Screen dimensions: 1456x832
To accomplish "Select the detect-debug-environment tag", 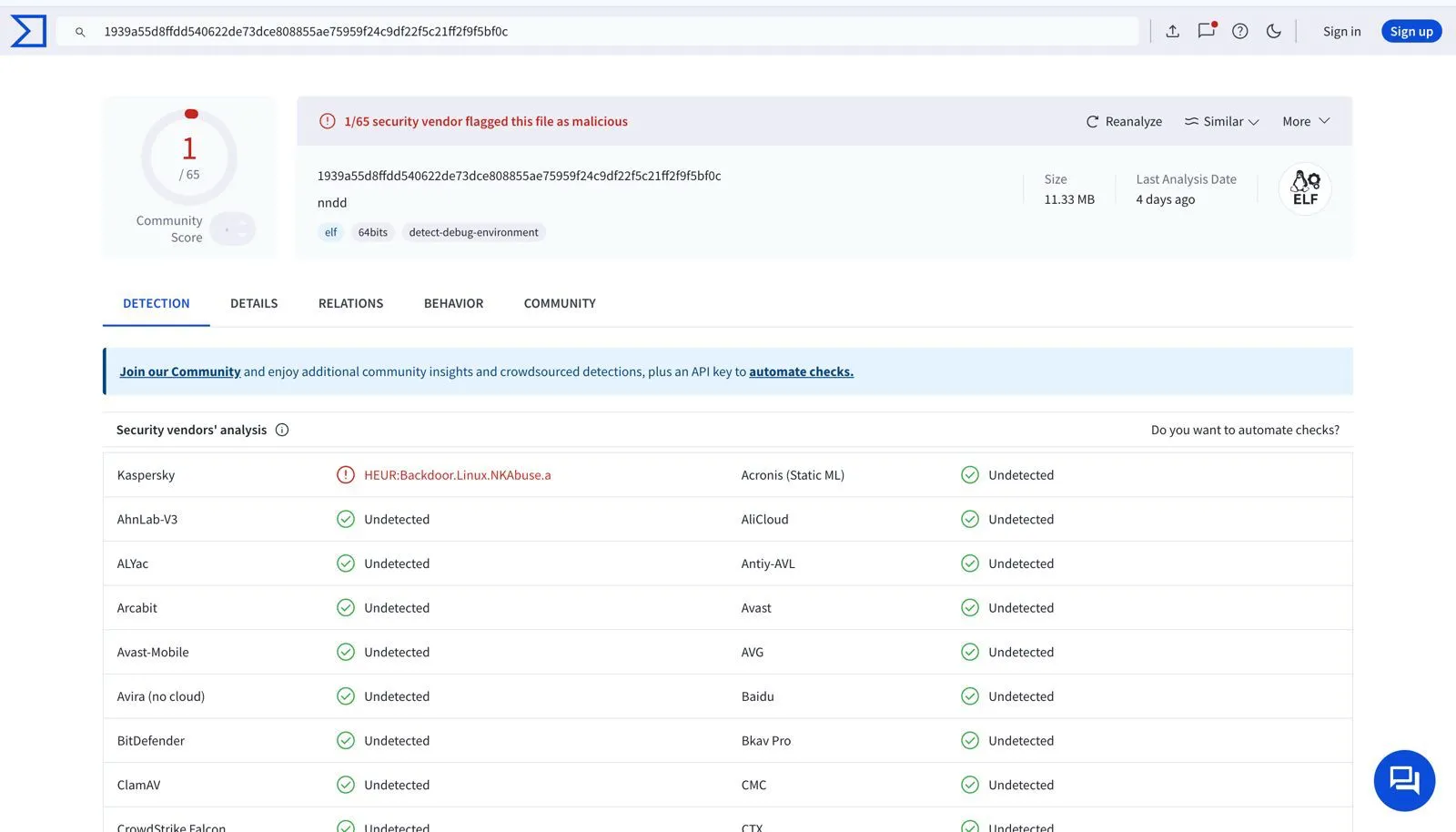I will point(473,232).
